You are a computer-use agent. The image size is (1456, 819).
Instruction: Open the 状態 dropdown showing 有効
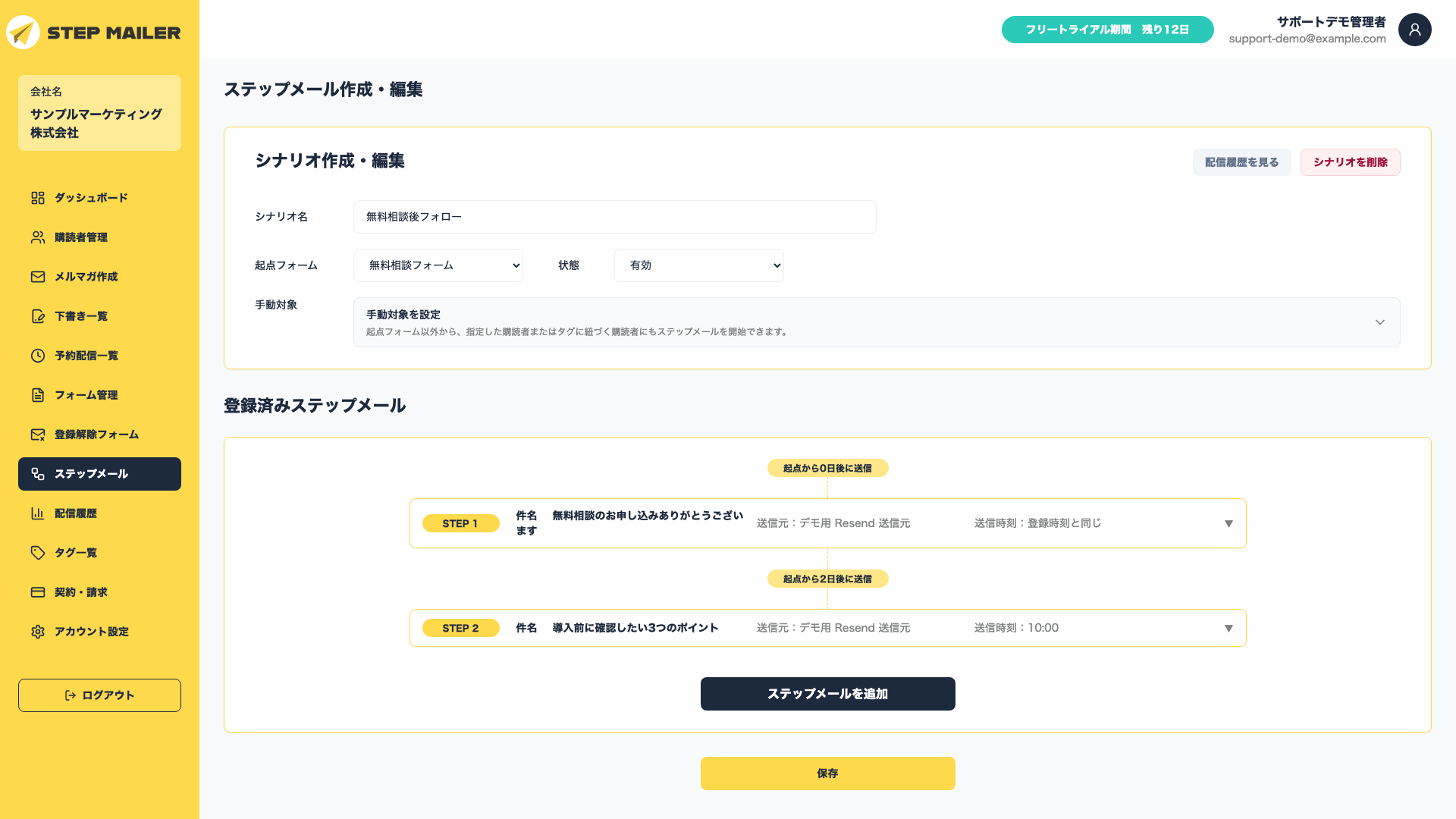[x=699, y=265]
